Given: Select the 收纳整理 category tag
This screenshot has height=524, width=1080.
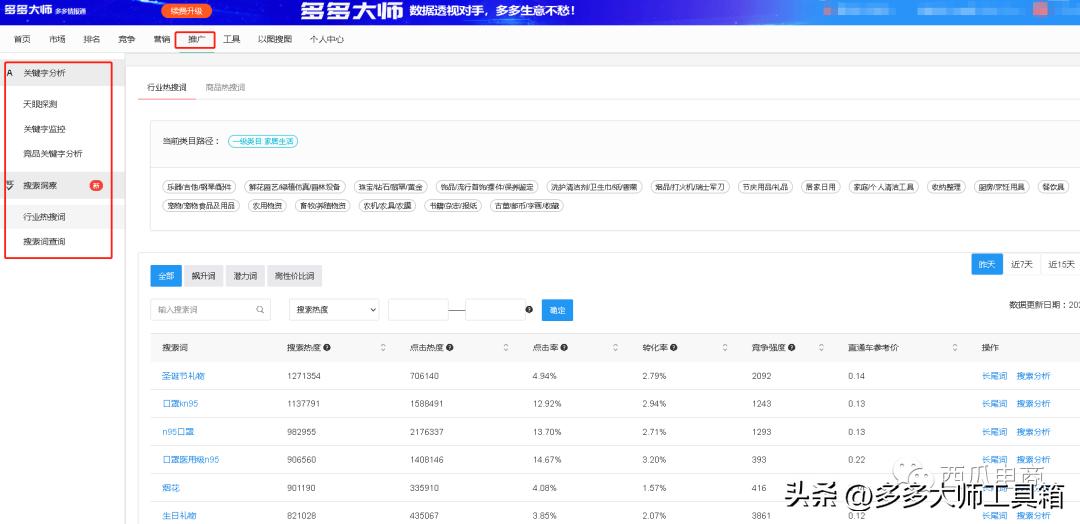Looking at the screenshot, I should click(x=946, y=187).
